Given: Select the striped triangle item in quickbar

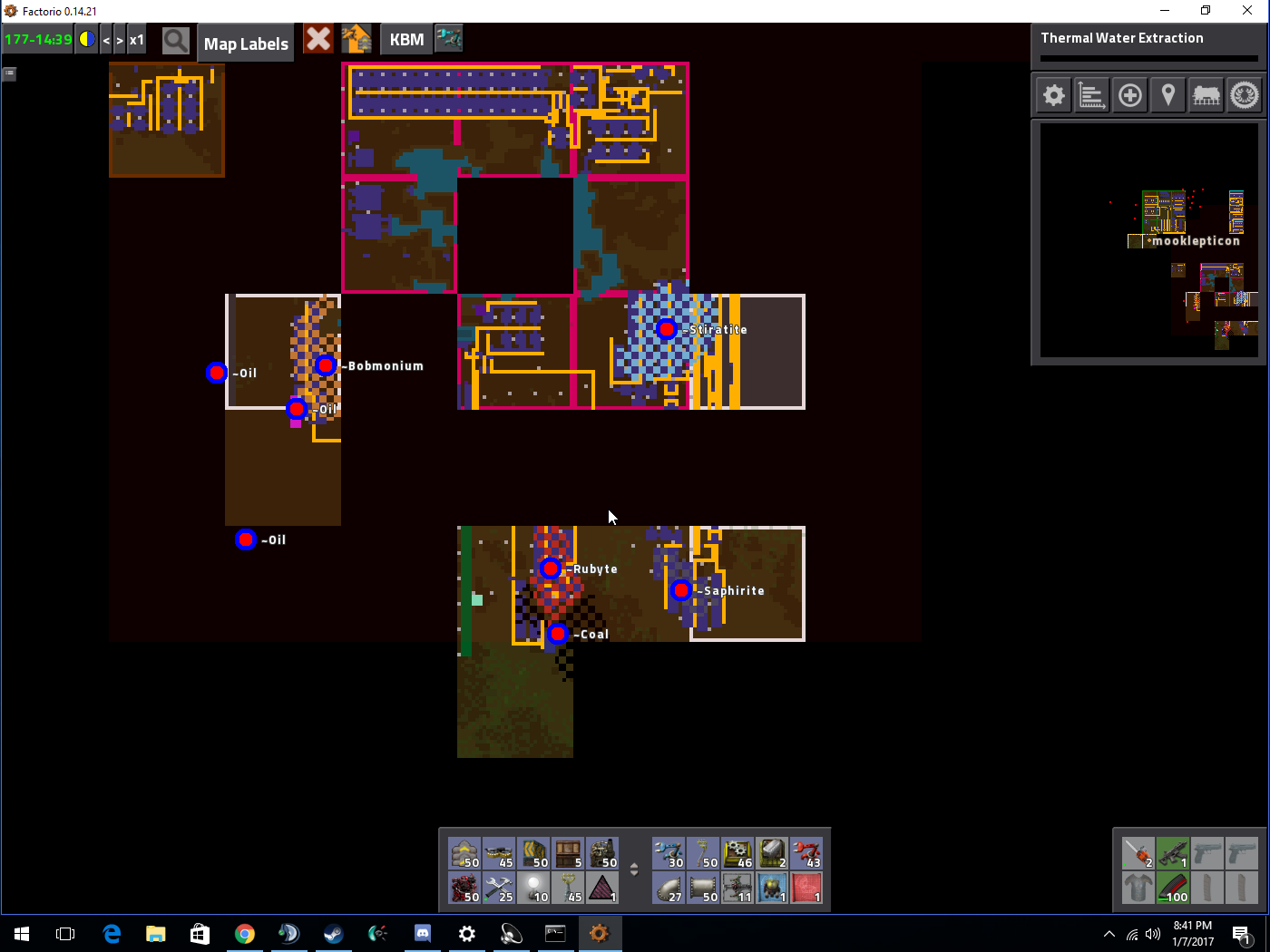Looking at the screenshot, I should point(602,888).
